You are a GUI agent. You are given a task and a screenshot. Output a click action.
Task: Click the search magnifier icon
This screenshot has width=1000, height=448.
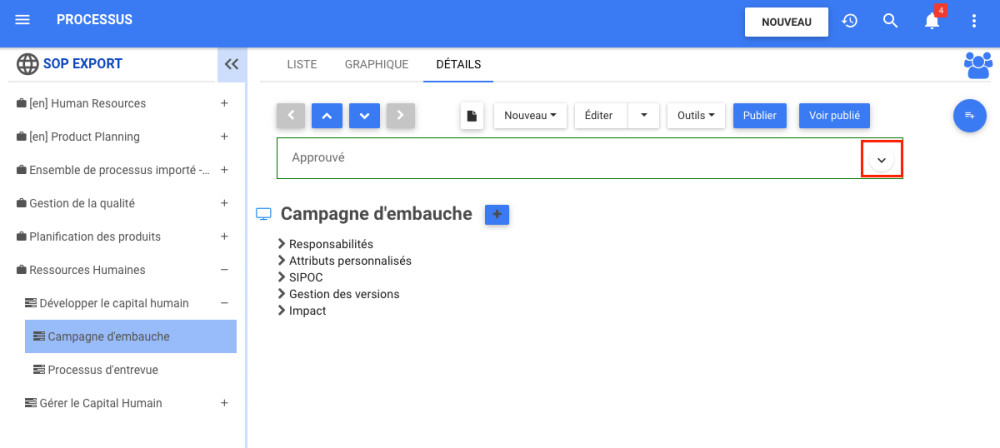pos(890,21)
